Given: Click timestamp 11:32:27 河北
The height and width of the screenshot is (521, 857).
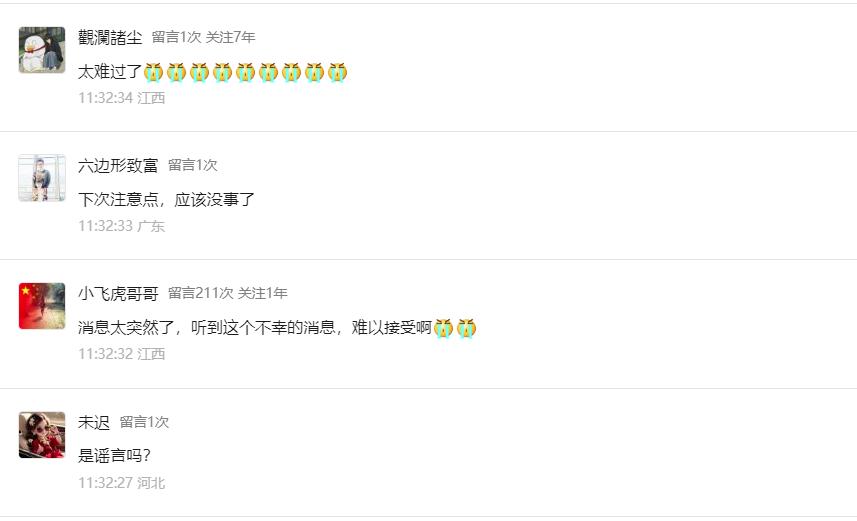Looking at the screenshot, I should (121, 483).
